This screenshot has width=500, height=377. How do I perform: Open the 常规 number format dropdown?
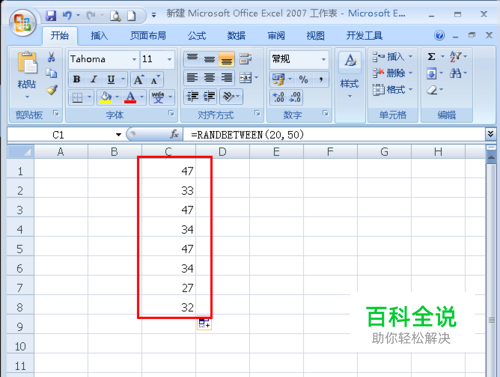[323, 59]
